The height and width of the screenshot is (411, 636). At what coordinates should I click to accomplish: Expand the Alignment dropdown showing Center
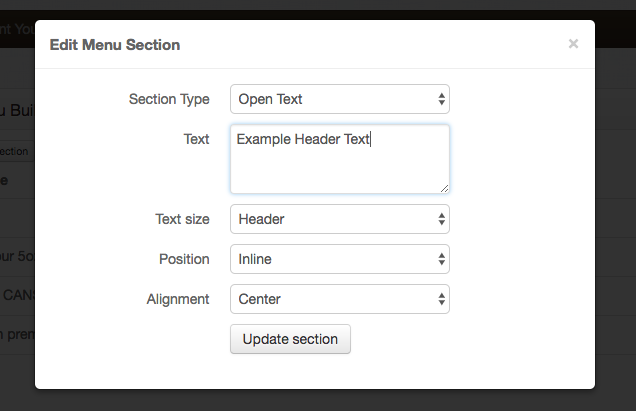click(330, 299)
